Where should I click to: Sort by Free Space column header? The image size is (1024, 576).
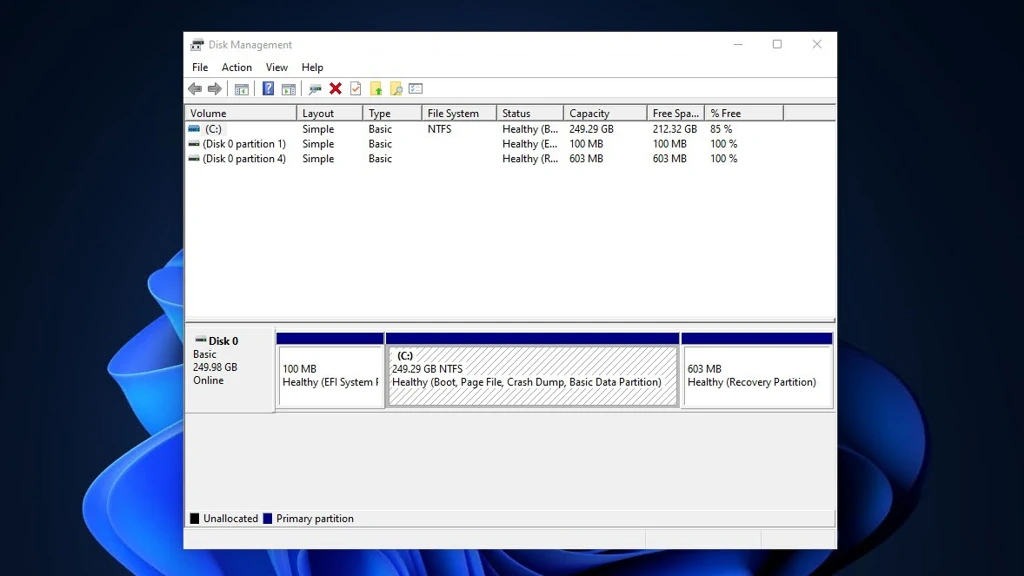tap(676, 113)
